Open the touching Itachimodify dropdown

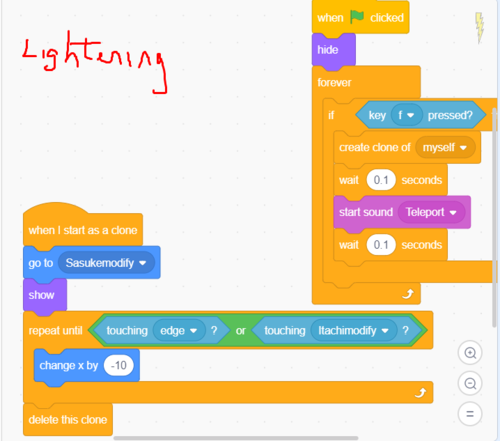point(354,331)
